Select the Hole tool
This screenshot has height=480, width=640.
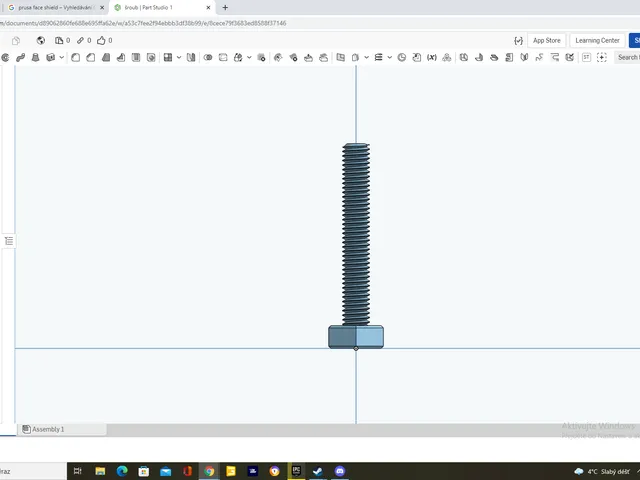click(151, 58)
